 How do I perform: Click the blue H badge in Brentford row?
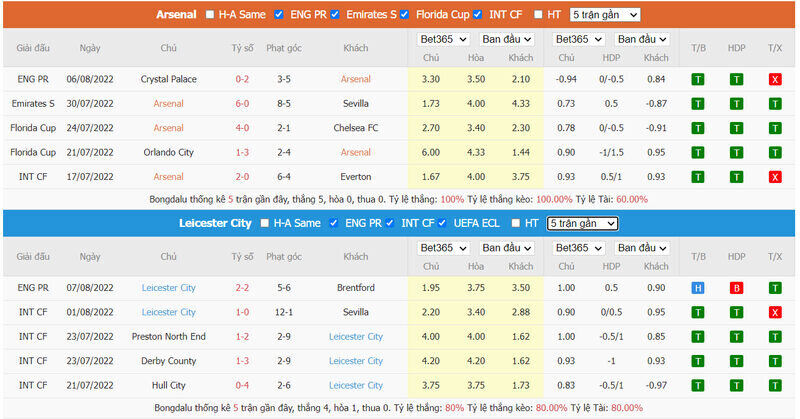click(697, 288)
